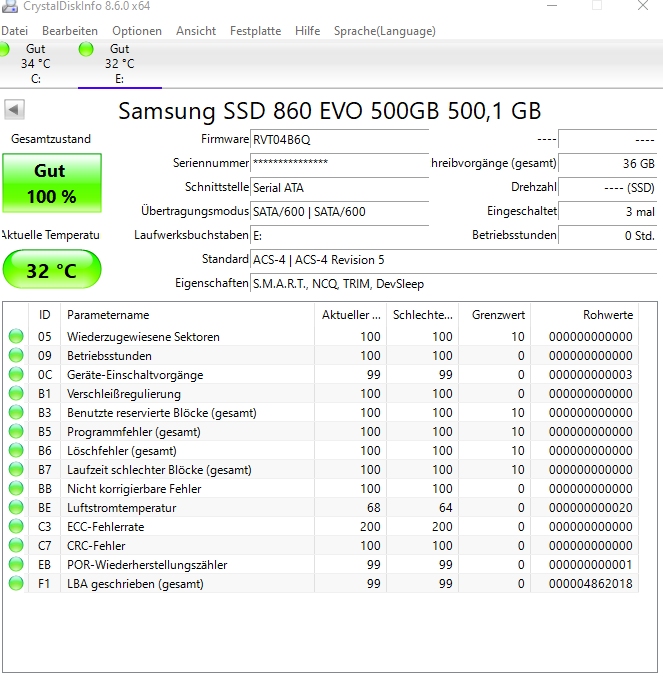Click the 32 °C temperature button
Viewport: 663px width, 680px height.
coord(52,269)
